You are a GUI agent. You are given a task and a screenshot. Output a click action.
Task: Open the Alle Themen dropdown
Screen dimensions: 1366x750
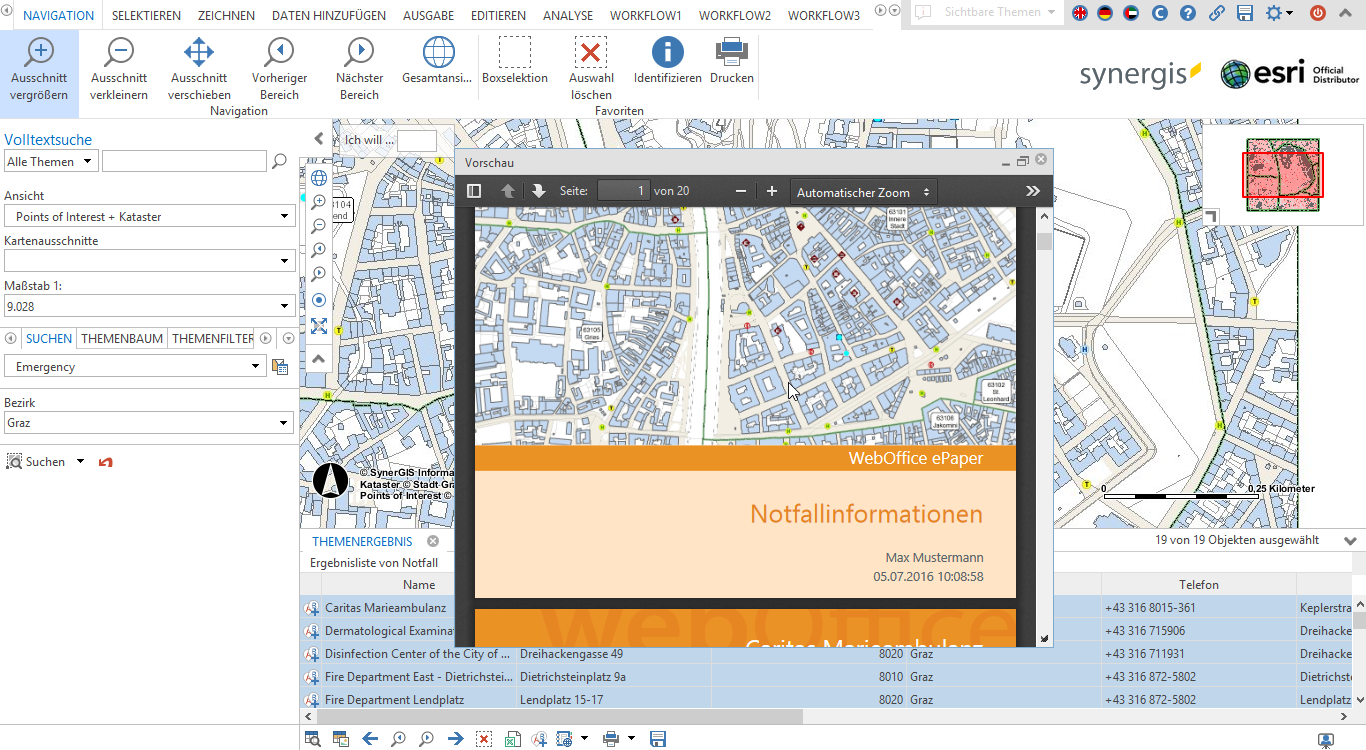click(x=50, y=160)
